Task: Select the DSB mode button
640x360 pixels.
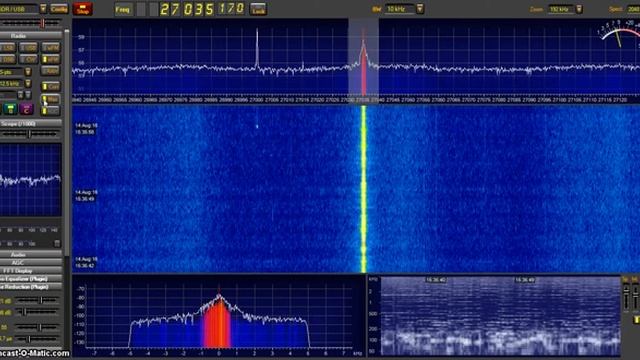Action: click(x=7, y=60)
